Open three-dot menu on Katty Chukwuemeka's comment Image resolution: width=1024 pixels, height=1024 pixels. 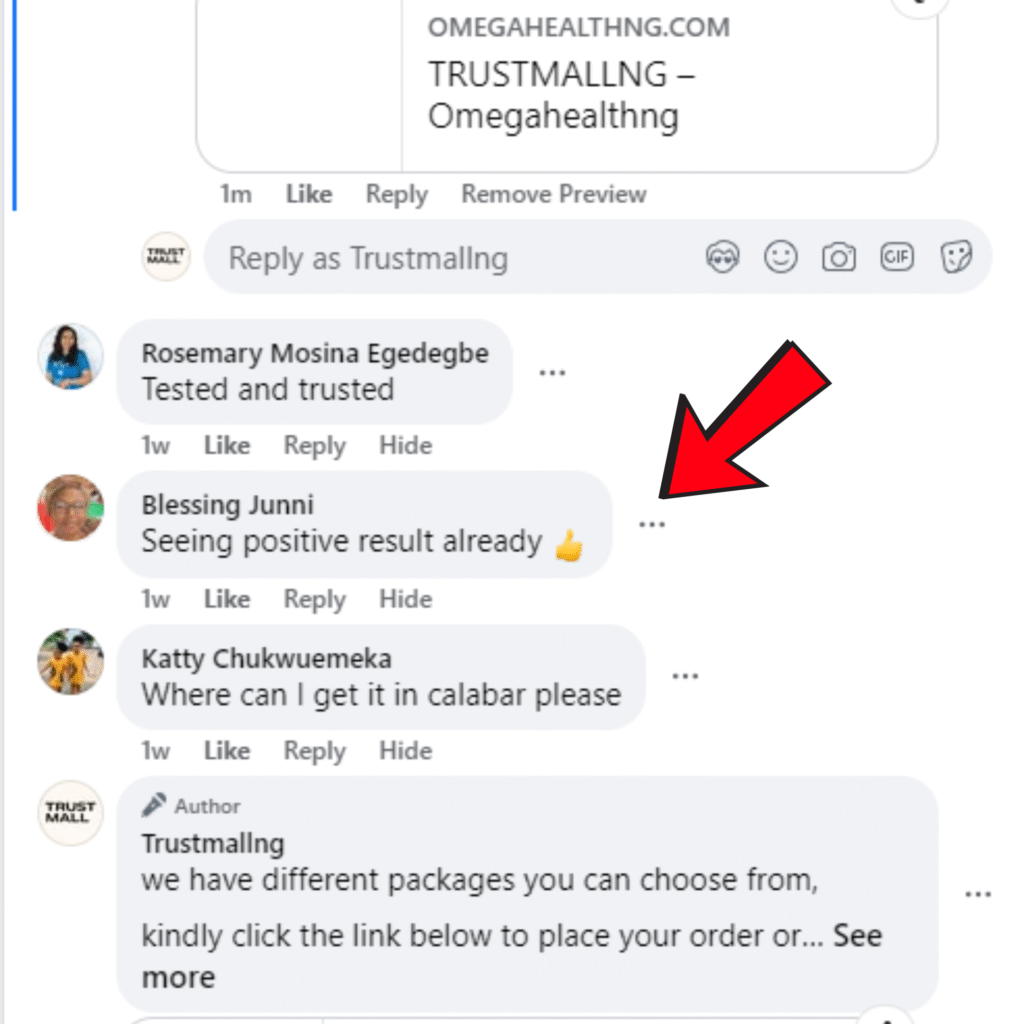pyautogui.click(x=685, y=676)
